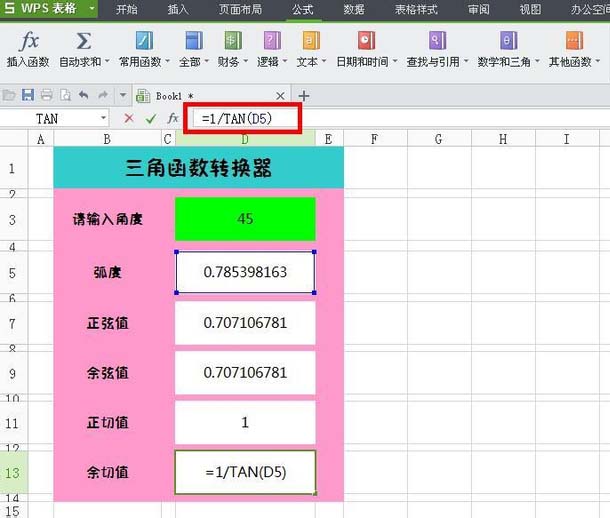Expand the Common Functions (常用函数) dropdown arrow
The height and width of the screenshot is (518, 610).
pyautogui.click(x=168, y=61)
